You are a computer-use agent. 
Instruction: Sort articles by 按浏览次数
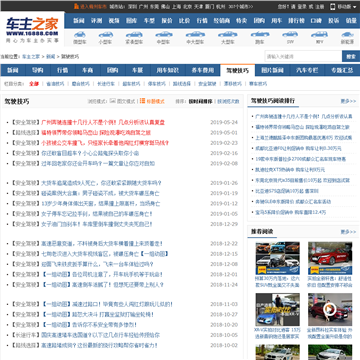(x=228, y=101)
